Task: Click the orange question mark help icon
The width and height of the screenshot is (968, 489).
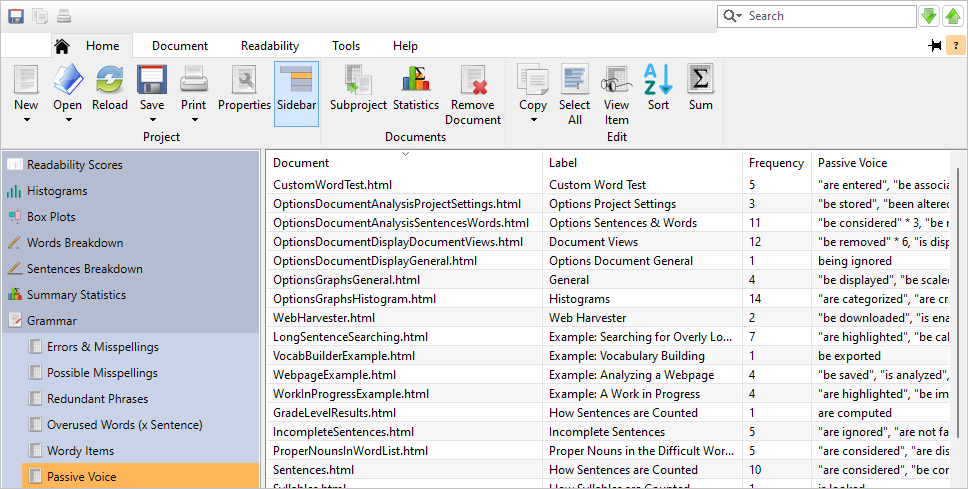Action: tap(956, 45)
